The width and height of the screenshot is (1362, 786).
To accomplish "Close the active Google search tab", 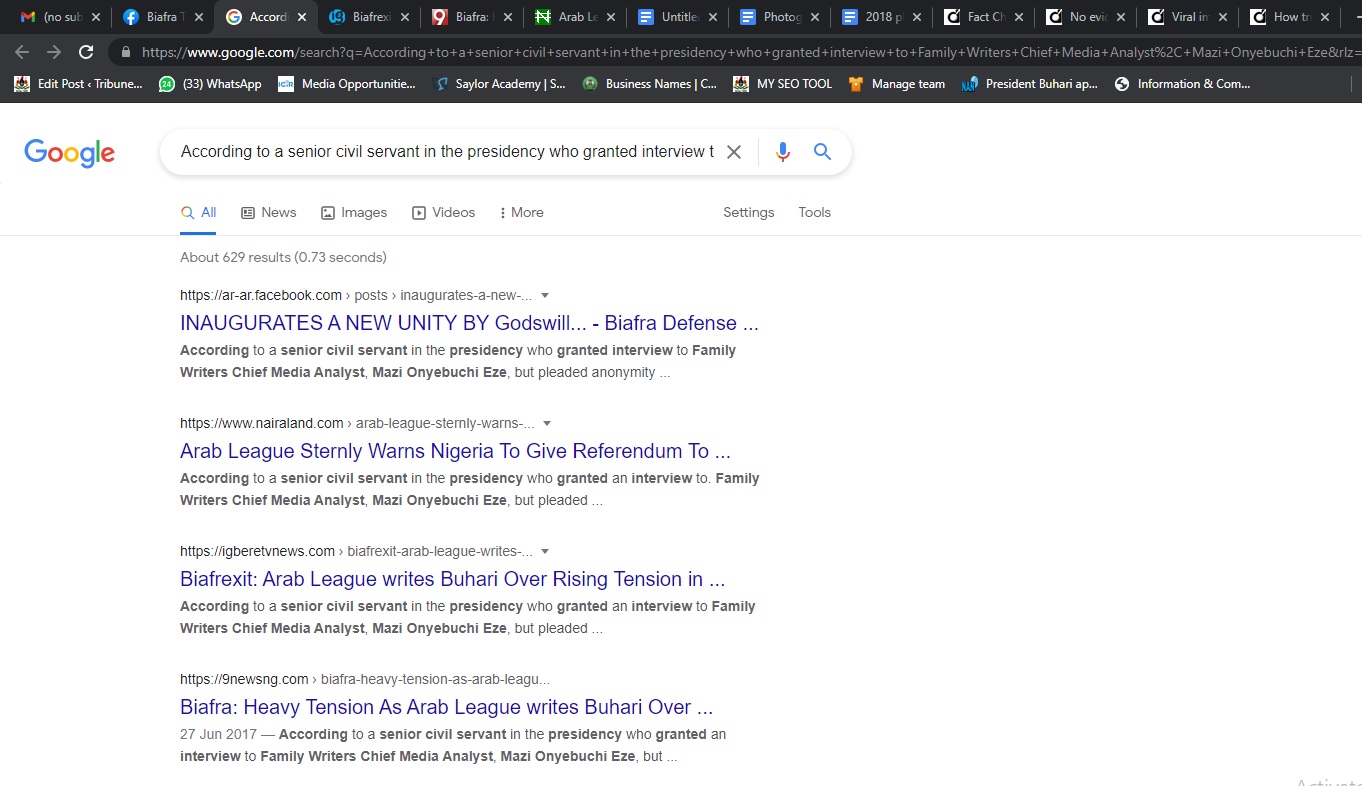I will (302, 17).
